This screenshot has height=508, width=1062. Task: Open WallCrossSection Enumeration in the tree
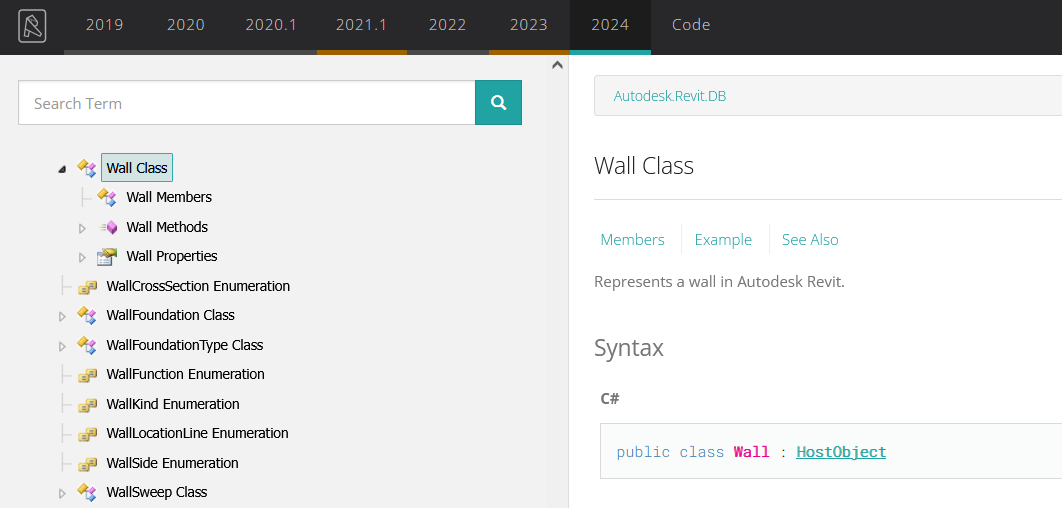point(198,286)
